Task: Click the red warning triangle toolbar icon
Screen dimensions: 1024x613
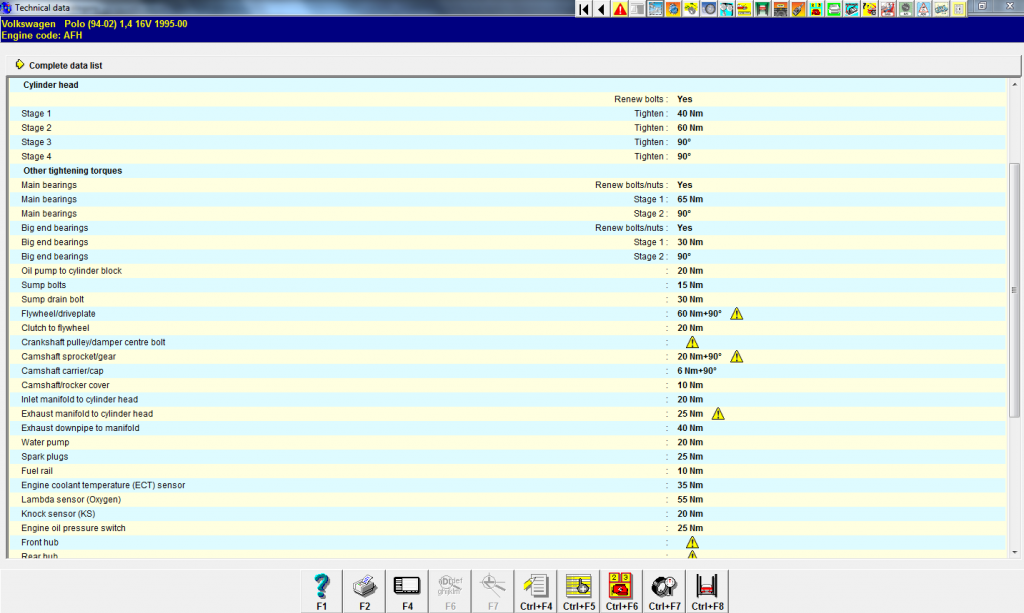Action: tap(620, 9)
